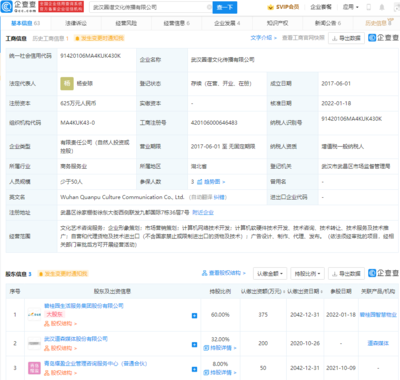400x380 pixels.
Task: Switch to the 知识产权 tab
Action: [x=277, y=23]
